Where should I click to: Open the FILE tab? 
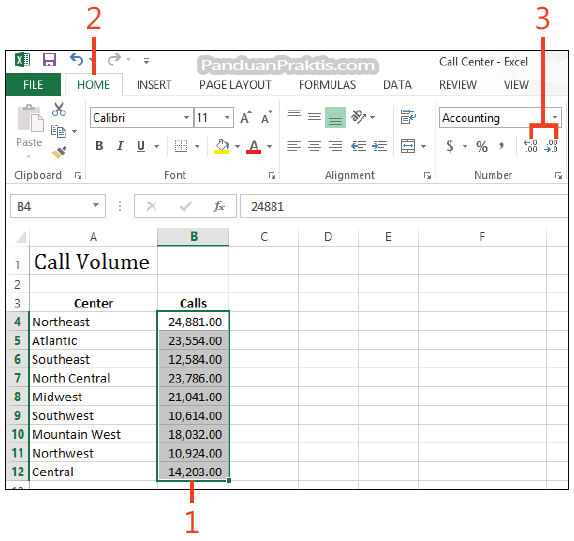(x=33, y=85)
